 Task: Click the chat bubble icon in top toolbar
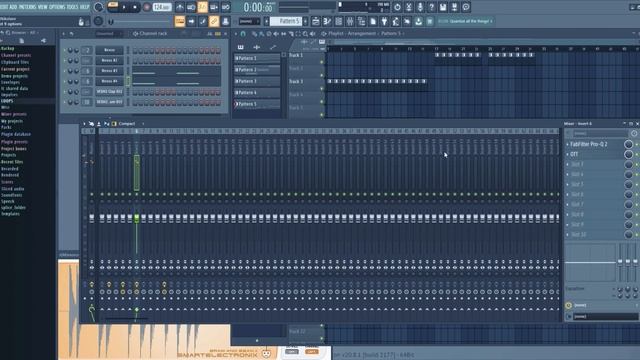(466, 7)
